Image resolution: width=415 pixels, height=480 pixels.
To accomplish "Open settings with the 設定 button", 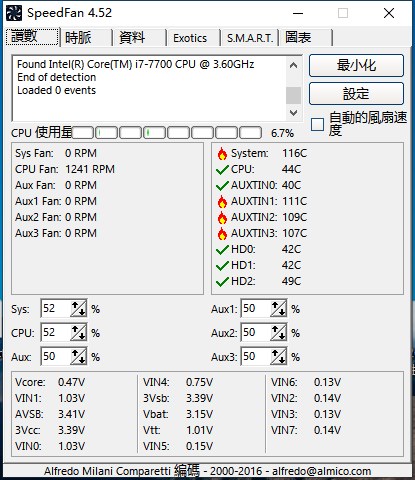I will (x=356, y=94).
